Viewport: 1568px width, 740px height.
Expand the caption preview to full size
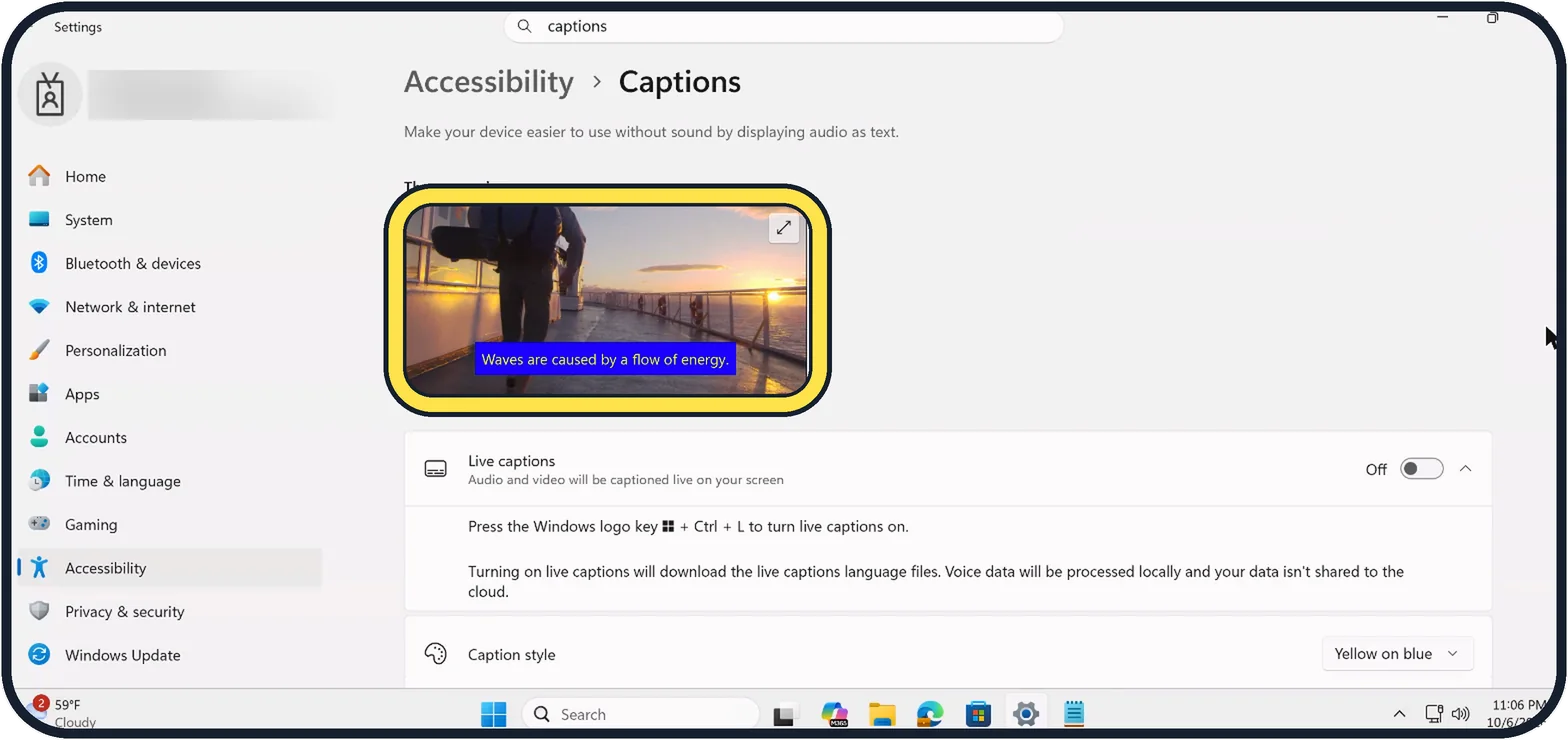(x=784, y=227)
